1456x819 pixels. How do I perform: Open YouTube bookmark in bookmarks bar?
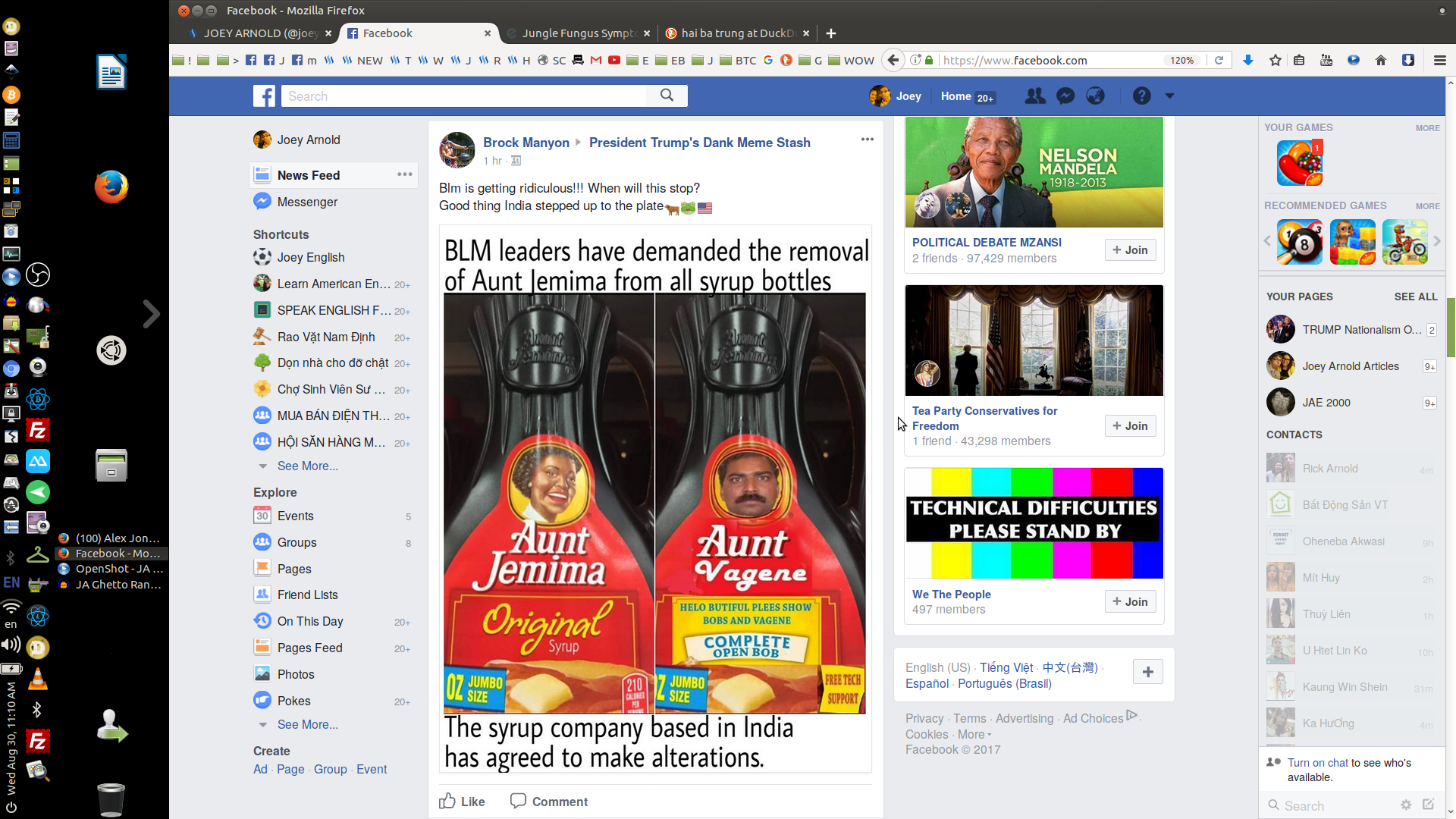click(x=614, y=60)
